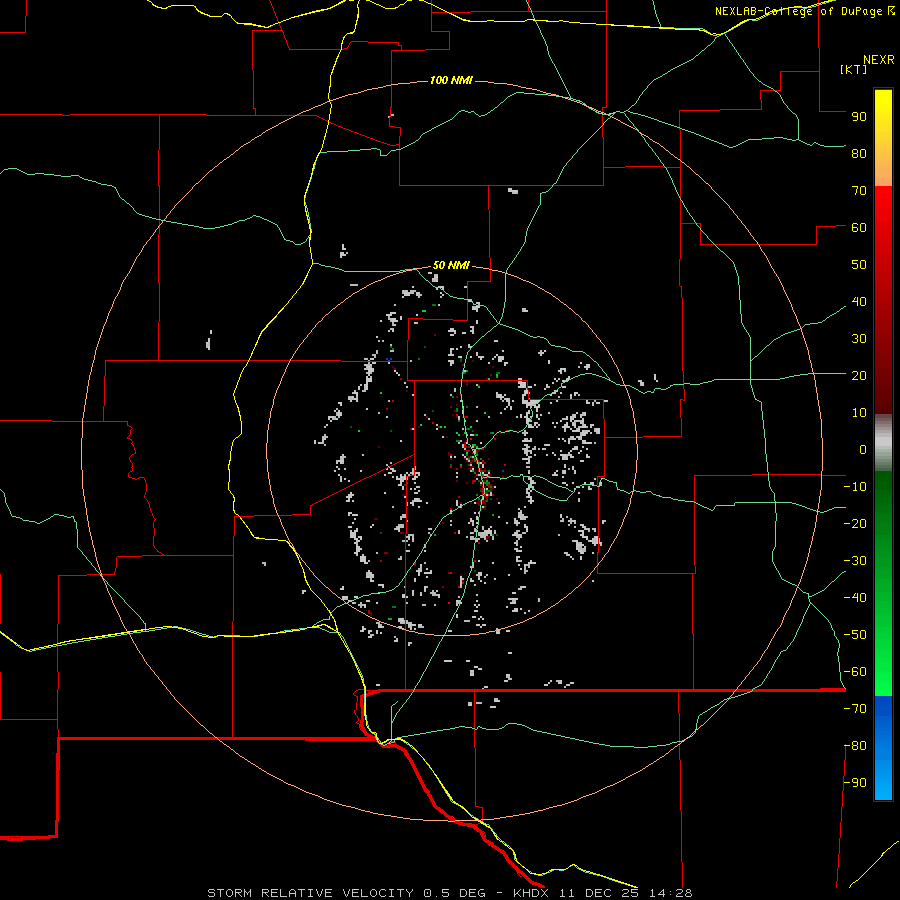This screenshot has height=900, width=900.
Task: Click the 40 value on the velocity scale
Action: tap(859, 301)
